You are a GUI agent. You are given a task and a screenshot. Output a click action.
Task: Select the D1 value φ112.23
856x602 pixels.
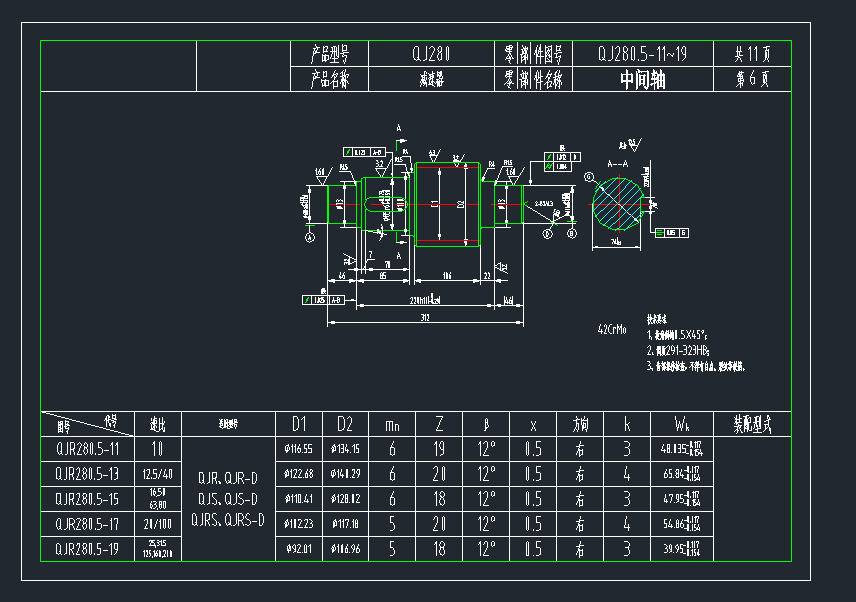pyautogui.click(x=299, y=524)
